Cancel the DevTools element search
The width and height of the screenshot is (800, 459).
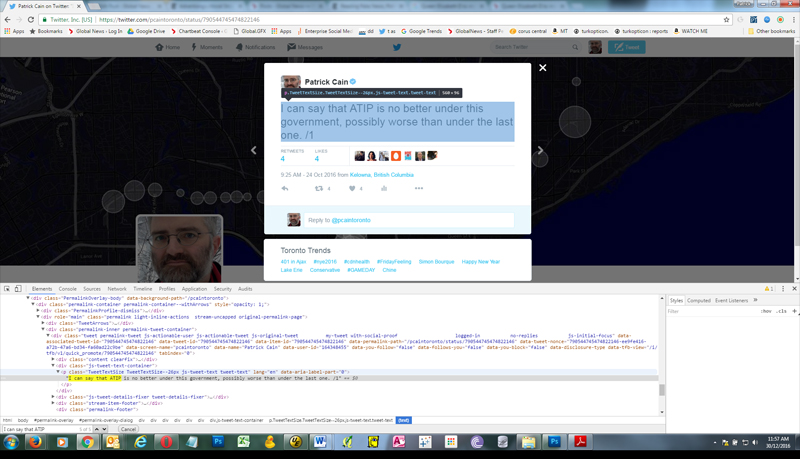click(129, 429)
